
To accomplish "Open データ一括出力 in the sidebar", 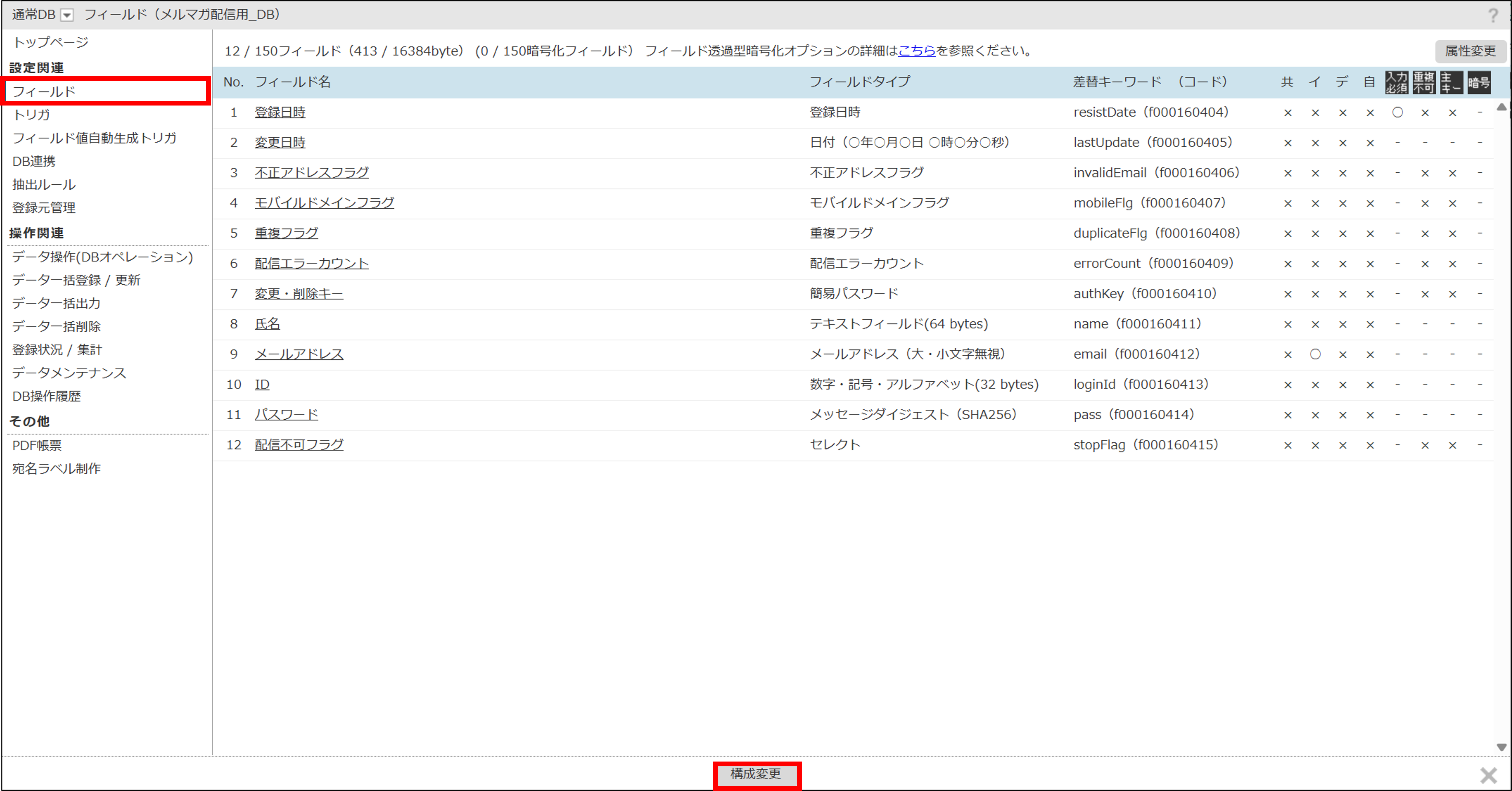I will click(x=56, y=303).
